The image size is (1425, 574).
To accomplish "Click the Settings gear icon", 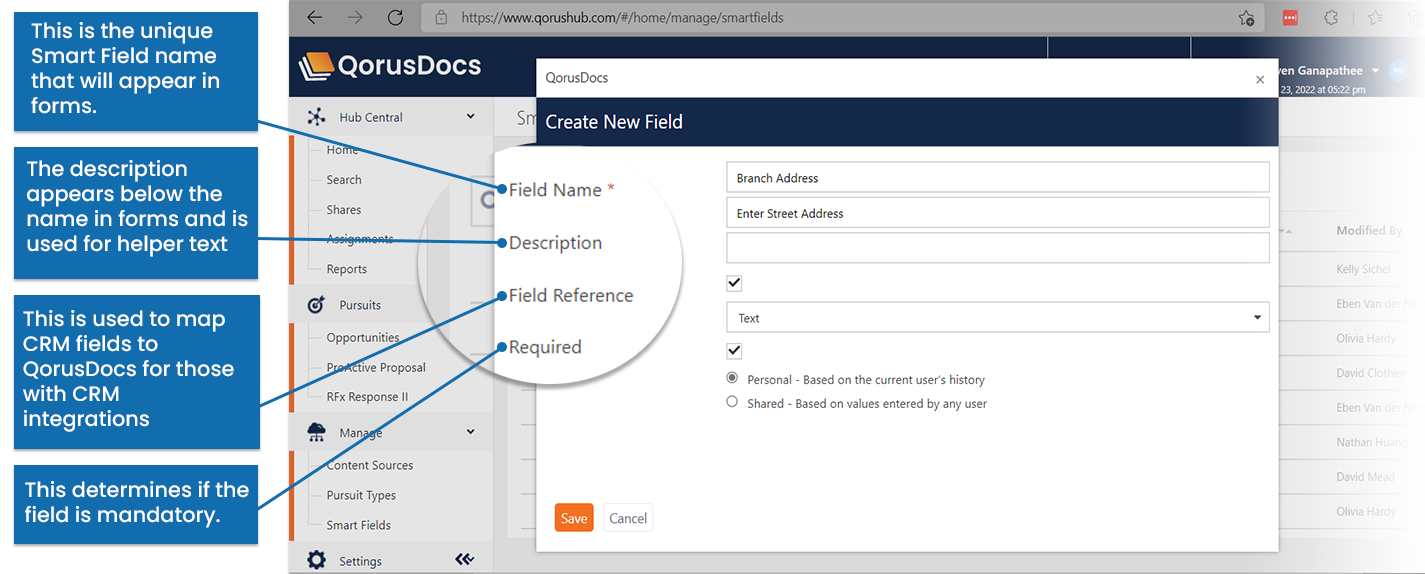I will coord(316,561).
